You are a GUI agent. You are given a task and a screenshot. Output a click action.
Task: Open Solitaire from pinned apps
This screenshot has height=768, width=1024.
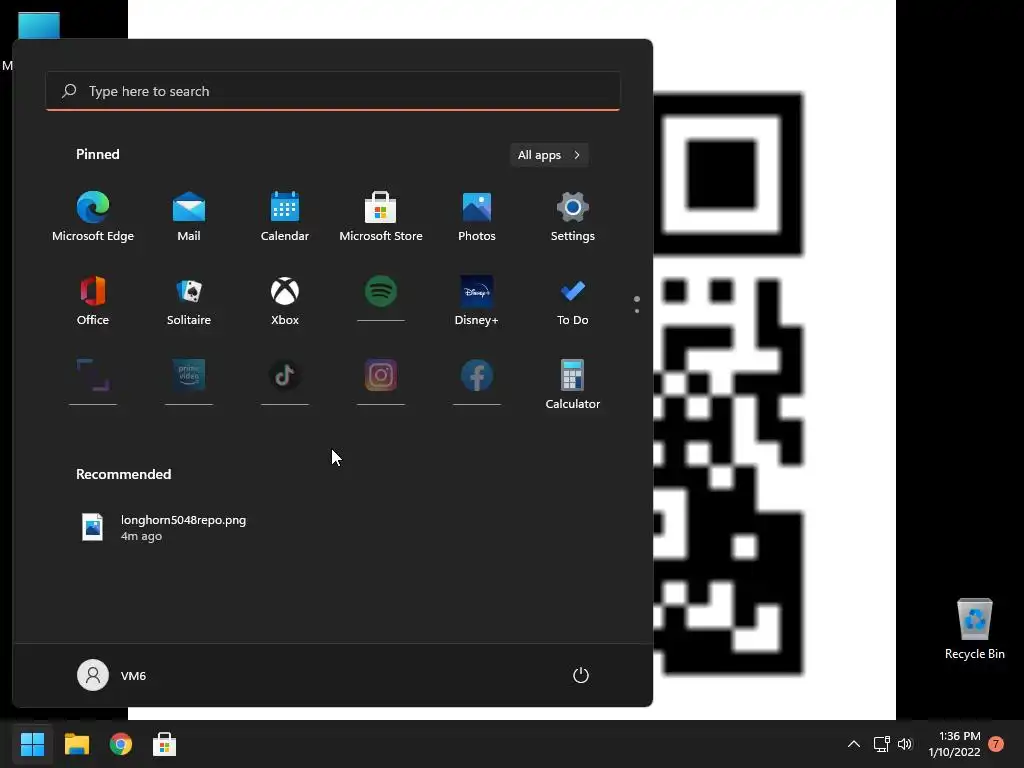tap(189, 300)
